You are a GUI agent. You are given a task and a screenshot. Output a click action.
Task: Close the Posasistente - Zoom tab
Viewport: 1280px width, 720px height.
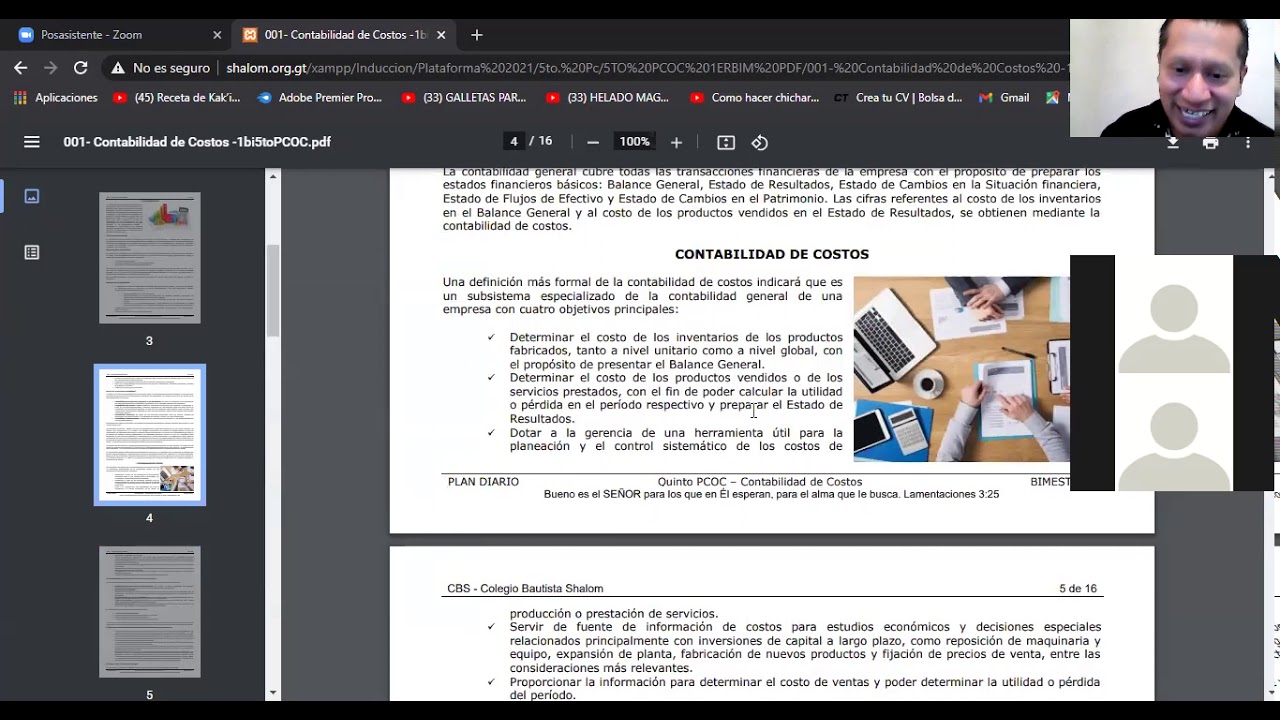pyautogui.click(x=217, y=35)
